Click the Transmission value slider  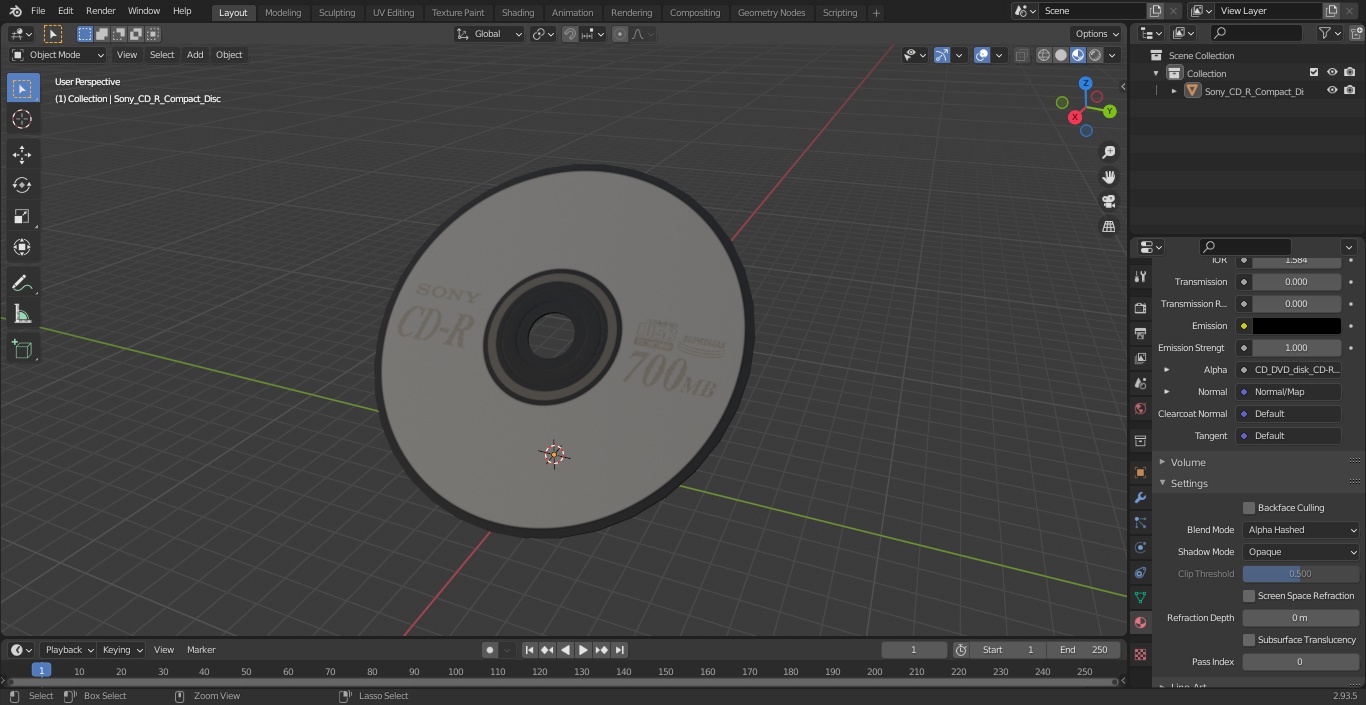(x=1296, y=282)
